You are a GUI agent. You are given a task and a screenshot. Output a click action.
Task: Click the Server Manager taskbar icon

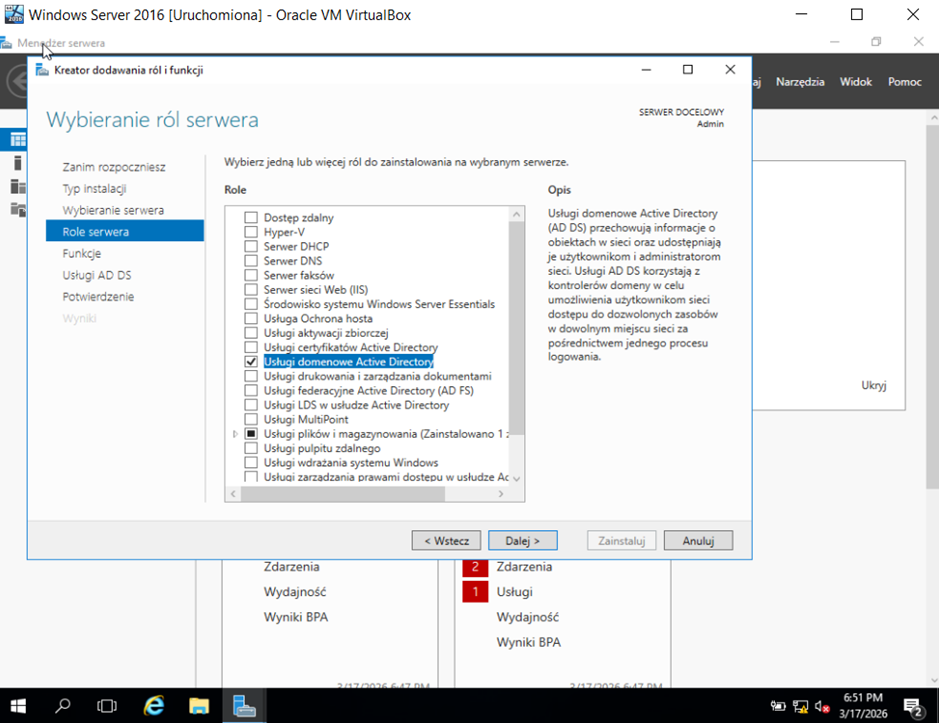244,705
